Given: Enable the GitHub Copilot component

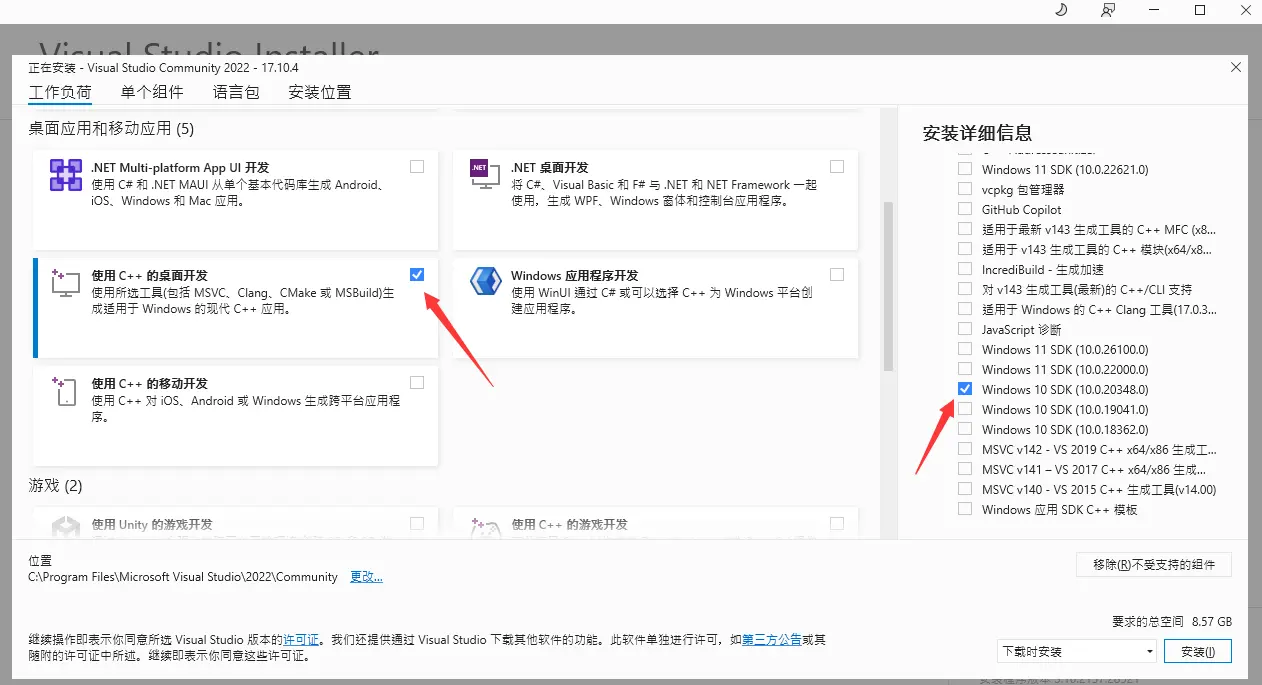Looking at the screenshot, I should [965, 209].
